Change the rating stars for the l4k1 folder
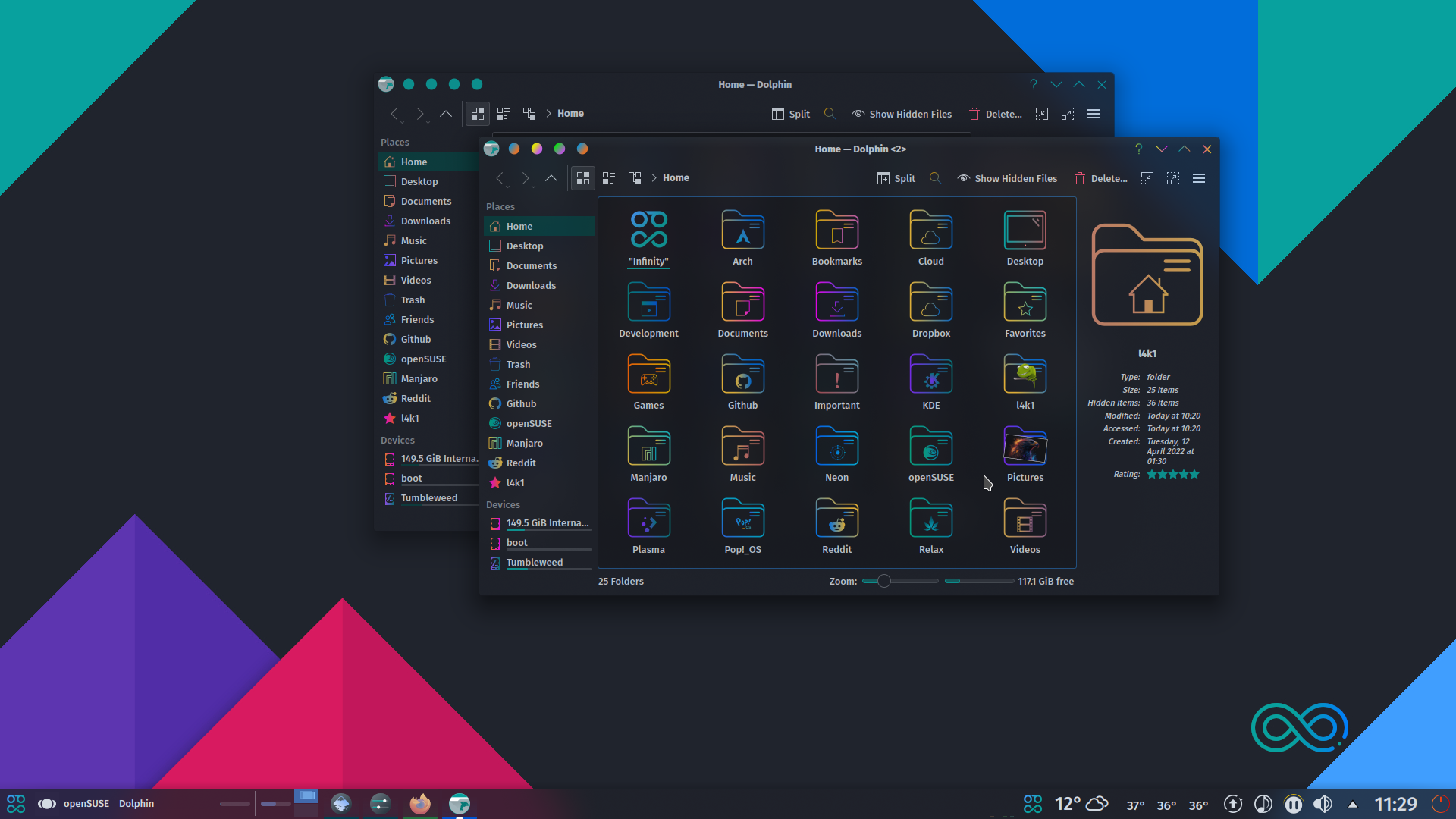 (1172, 473)
